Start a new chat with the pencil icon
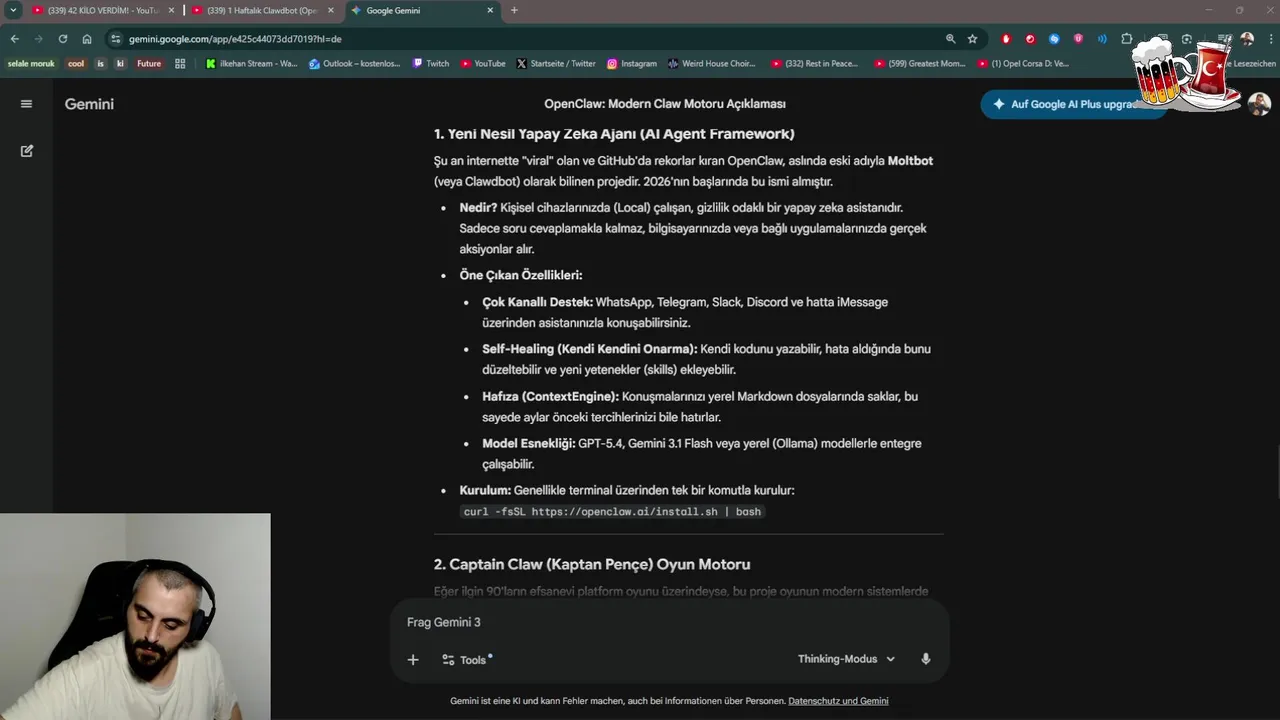 coord(27,151)
